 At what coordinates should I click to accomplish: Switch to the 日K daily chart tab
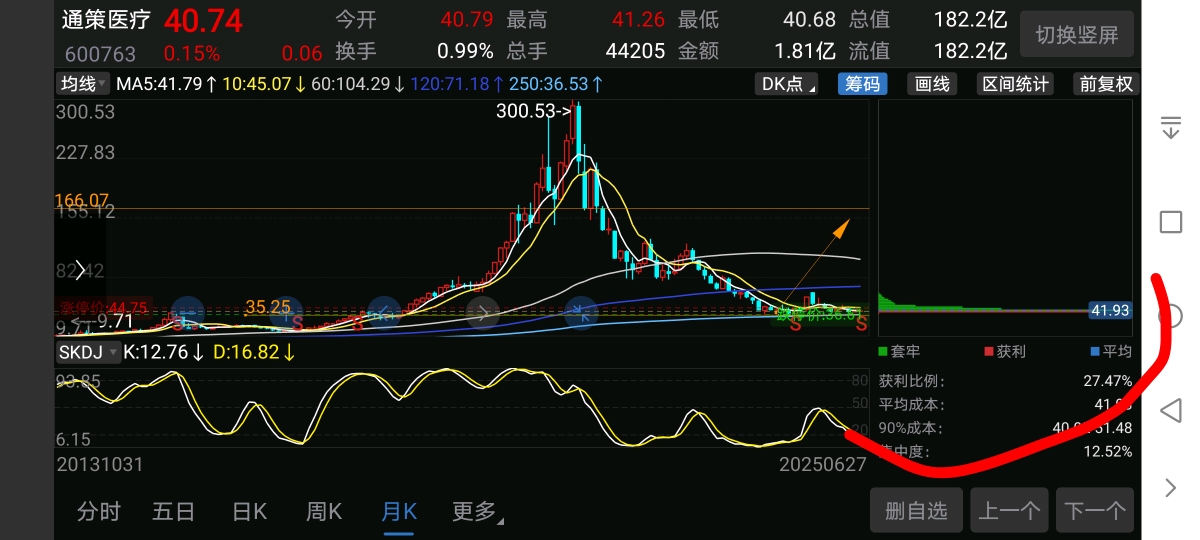pyautogui.click(x=249, y=512)
